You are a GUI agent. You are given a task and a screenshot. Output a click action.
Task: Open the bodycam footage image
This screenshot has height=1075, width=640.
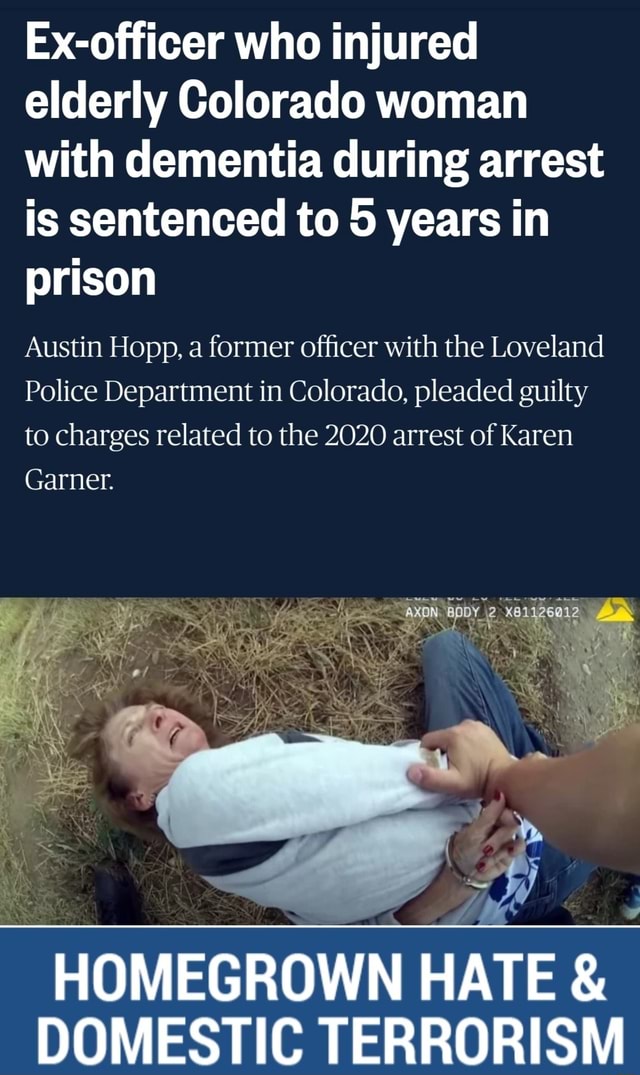(320, 760)
